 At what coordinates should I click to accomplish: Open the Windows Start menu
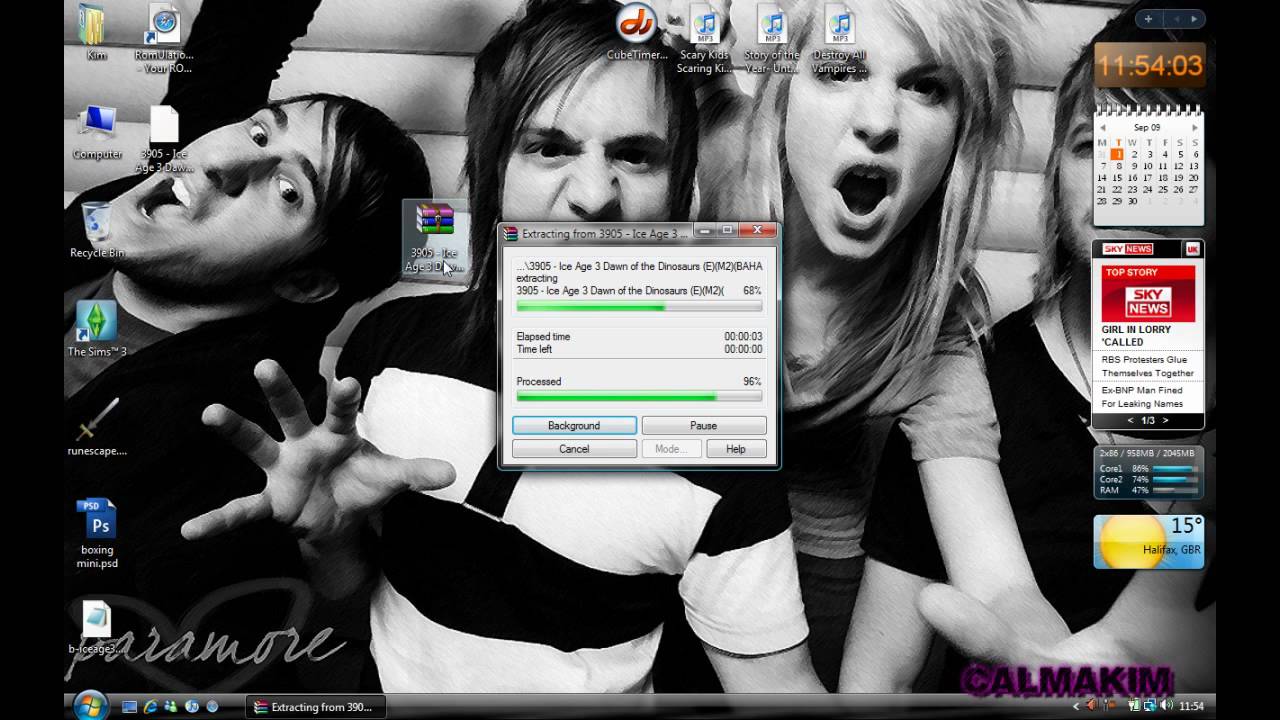[89, 704]
